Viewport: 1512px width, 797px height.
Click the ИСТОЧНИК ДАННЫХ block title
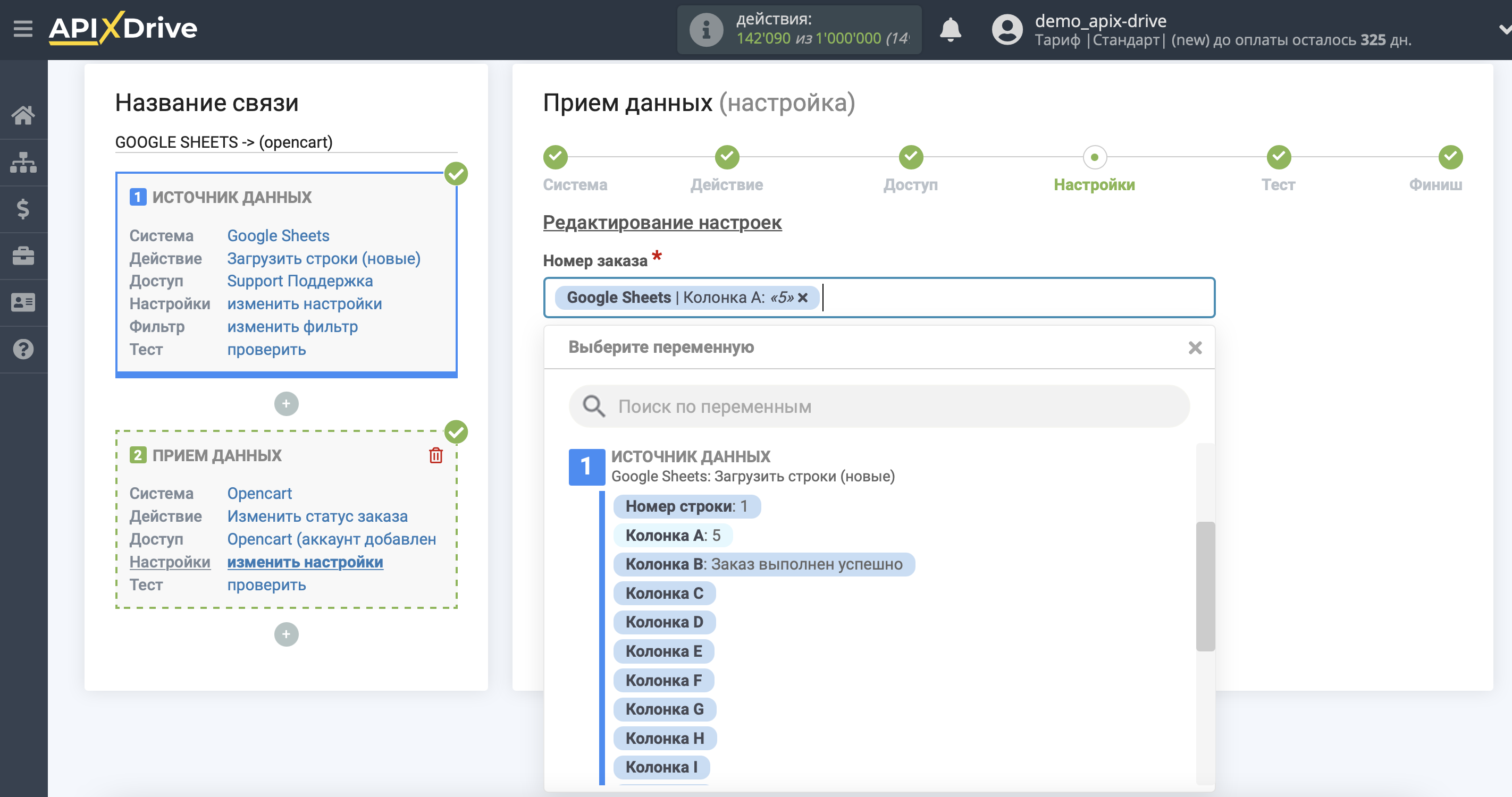pos(232,197)
